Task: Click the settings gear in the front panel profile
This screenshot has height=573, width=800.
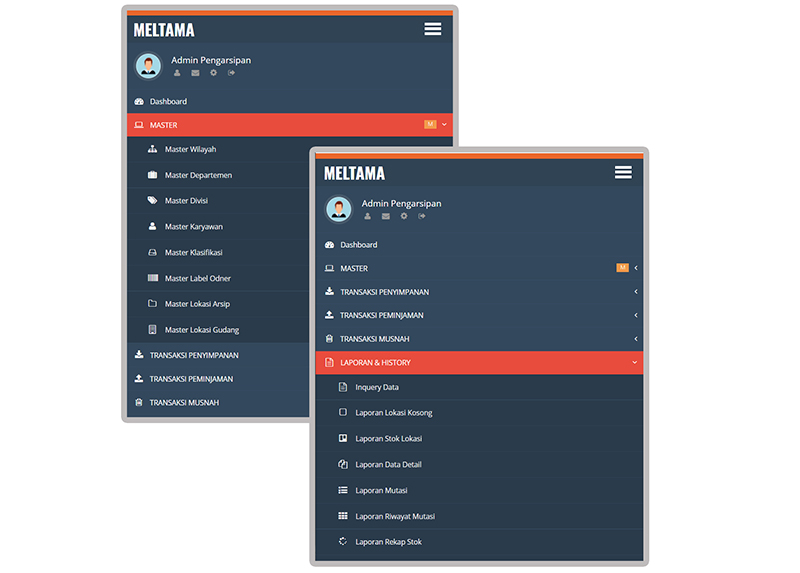Action: (404, 216)
